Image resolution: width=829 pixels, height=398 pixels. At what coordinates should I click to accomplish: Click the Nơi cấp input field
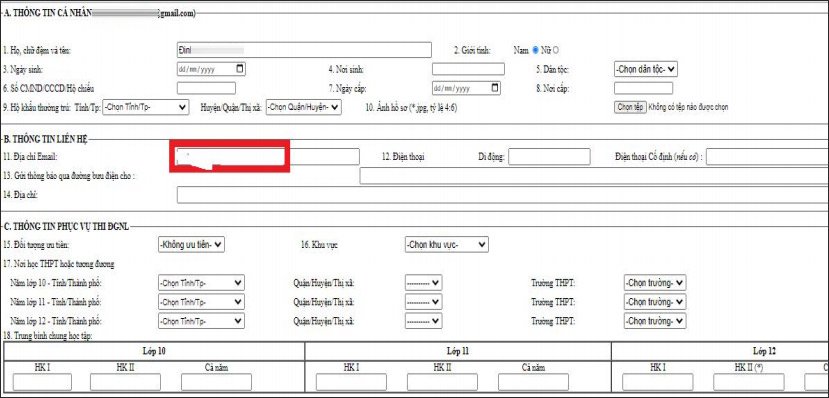[x=643, y=88]
